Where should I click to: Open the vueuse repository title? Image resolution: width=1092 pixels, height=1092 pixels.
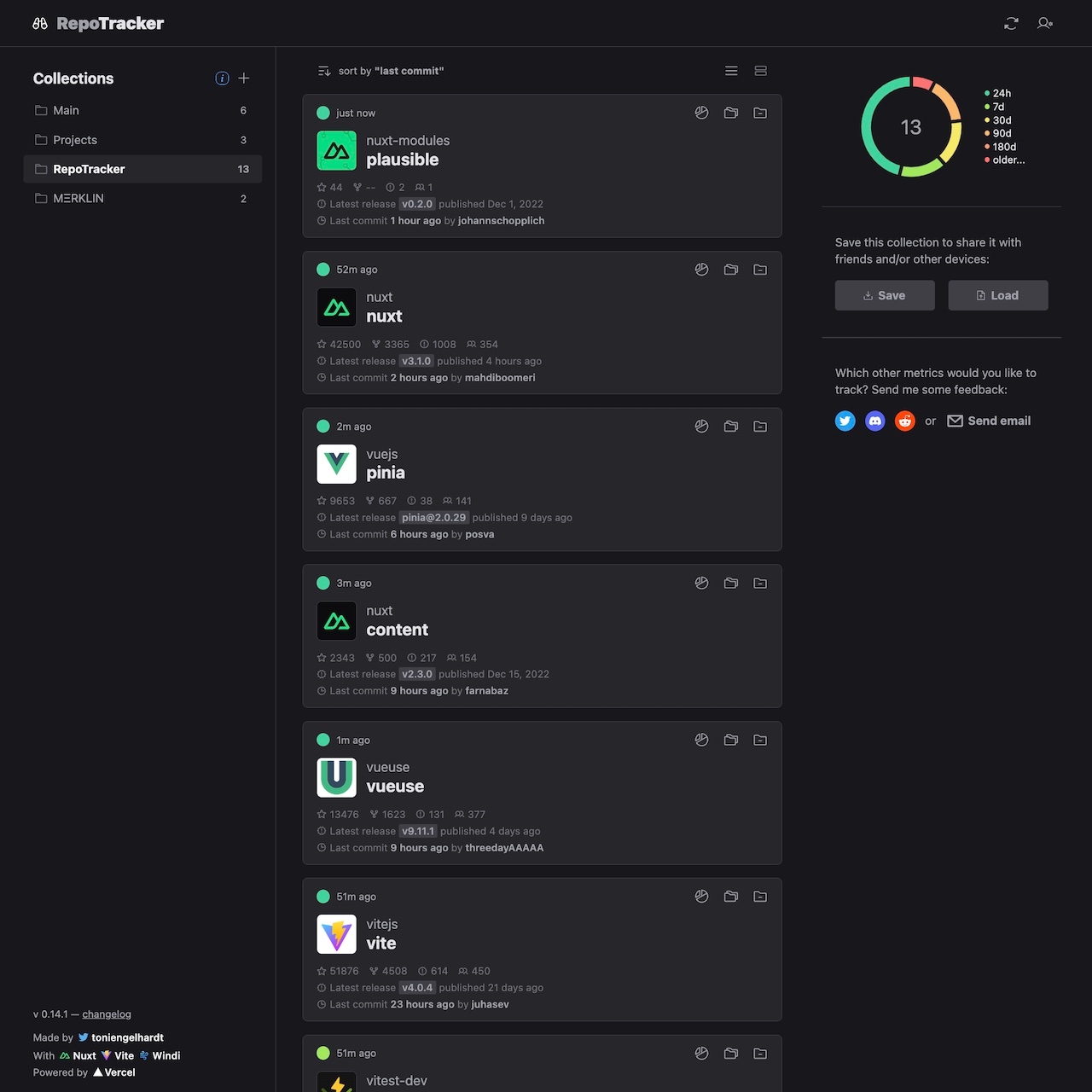pyautogui.click(x=395, y=787)
